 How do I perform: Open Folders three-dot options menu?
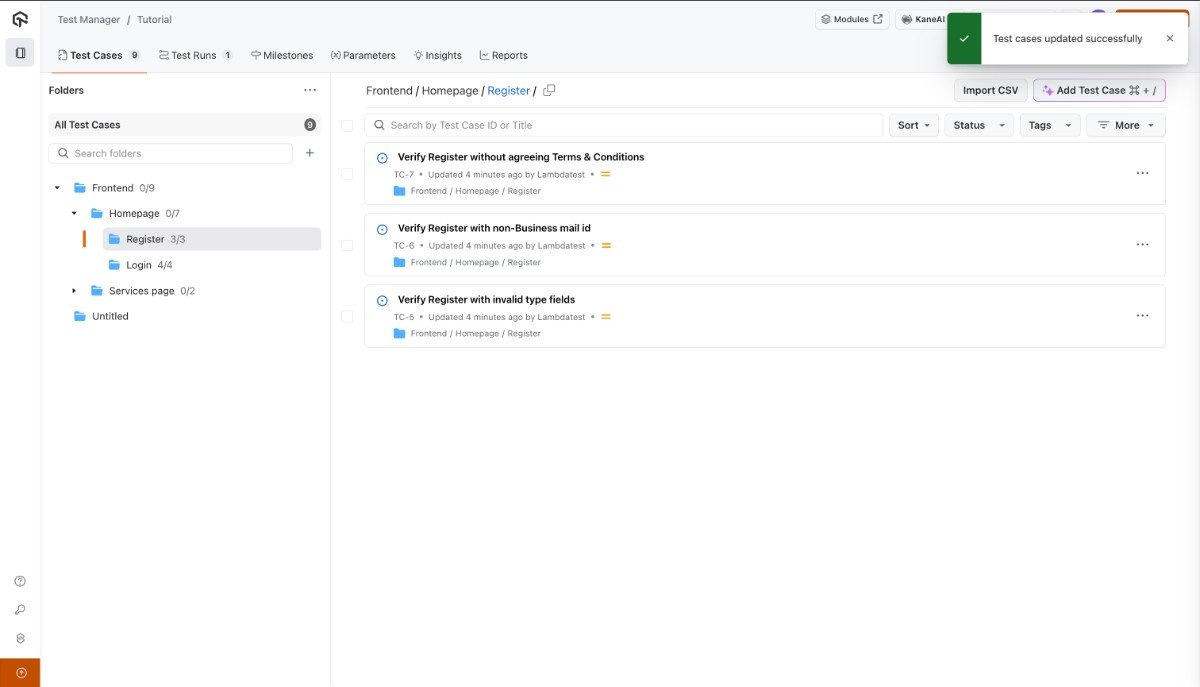(310, 90)
